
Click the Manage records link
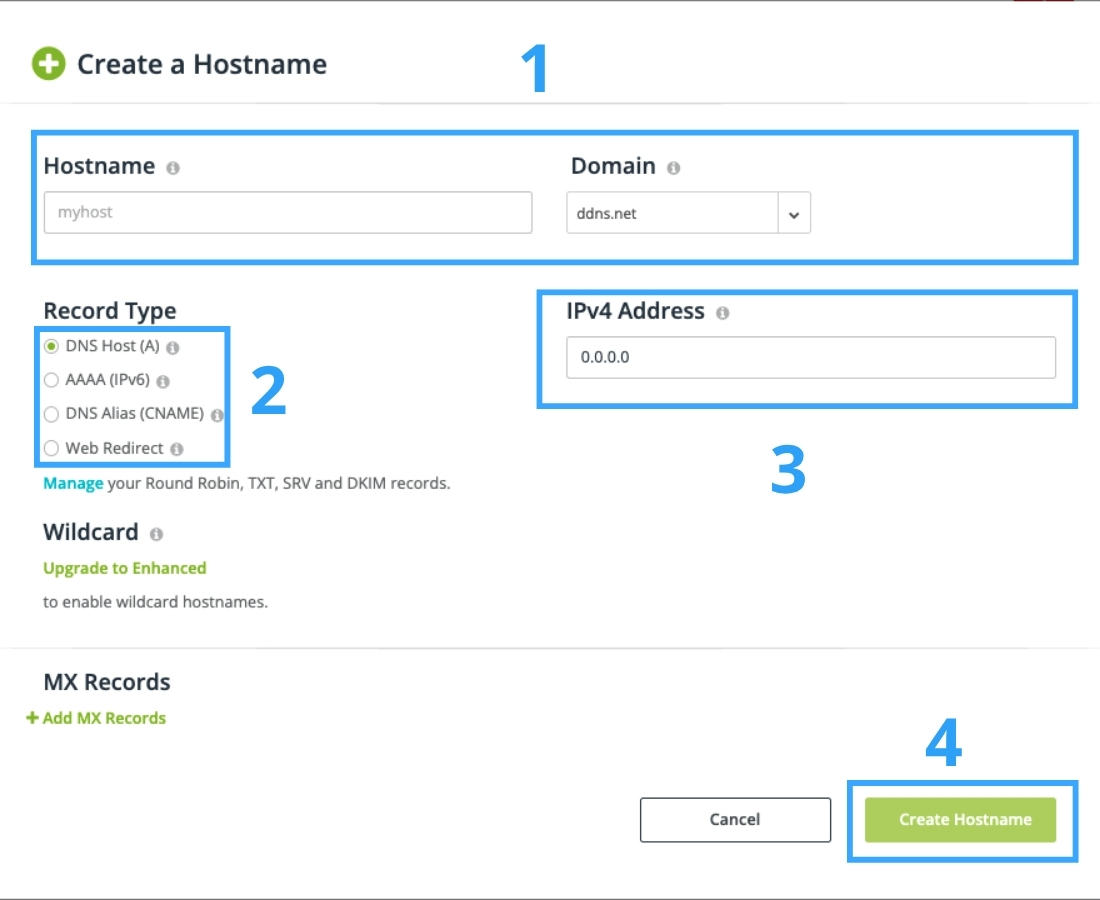(x=72, y=482)
